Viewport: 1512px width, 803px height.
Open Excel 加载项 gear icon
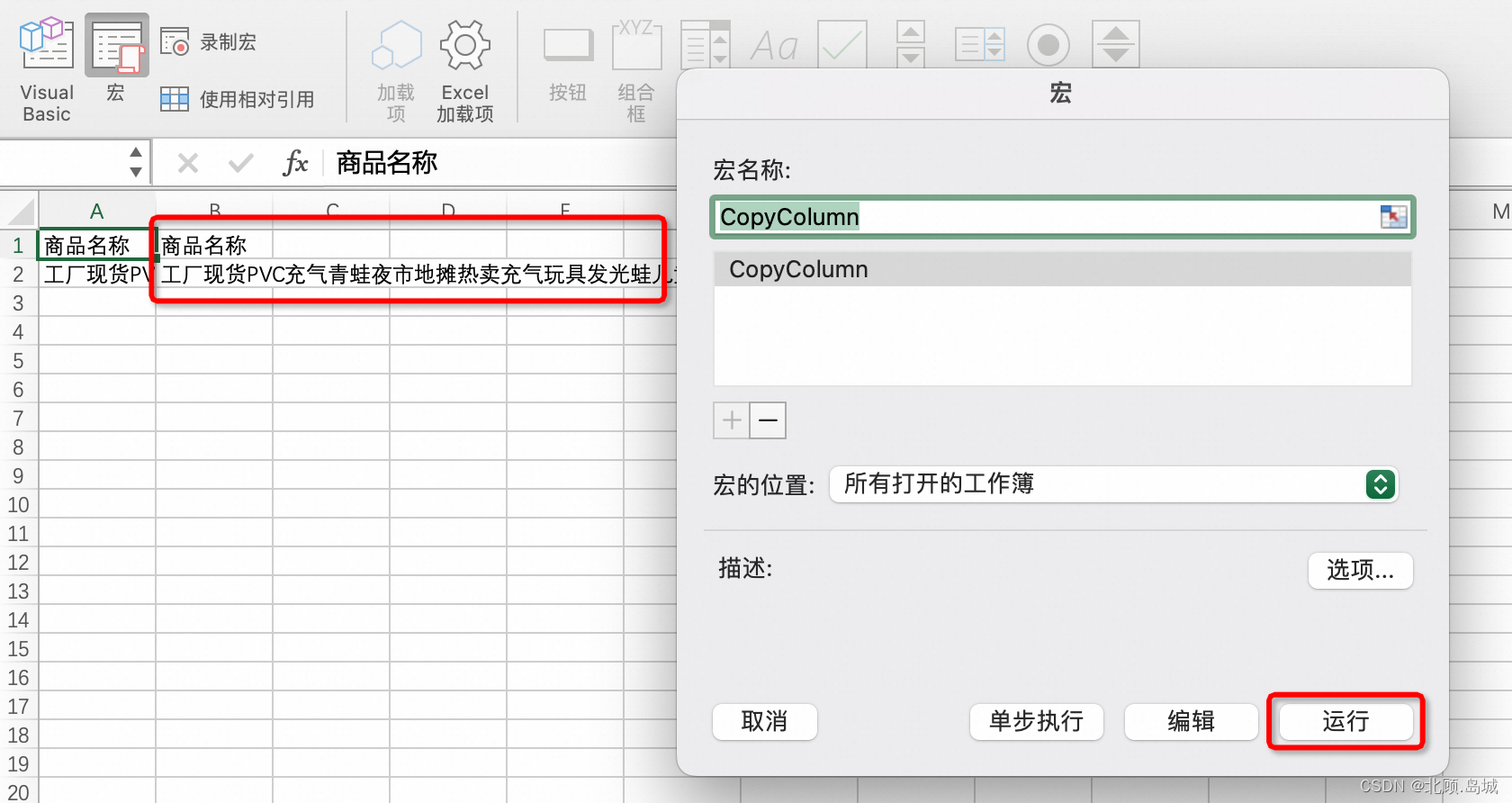click(x=465, y=72)
